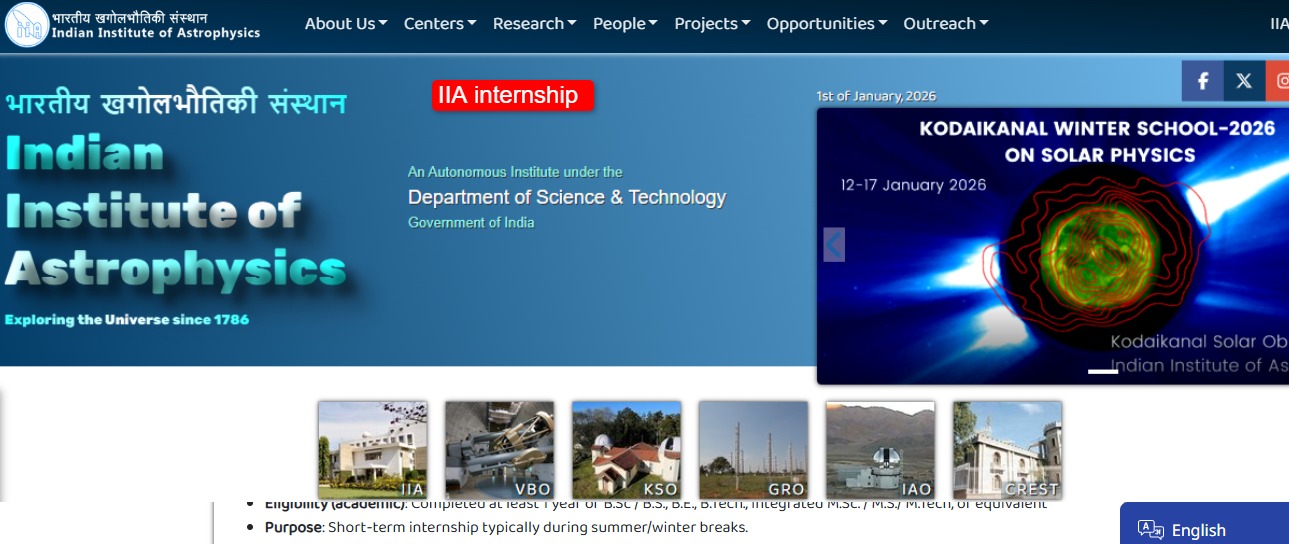Open the People menu

pyautogui.click(x=625, y=24)
